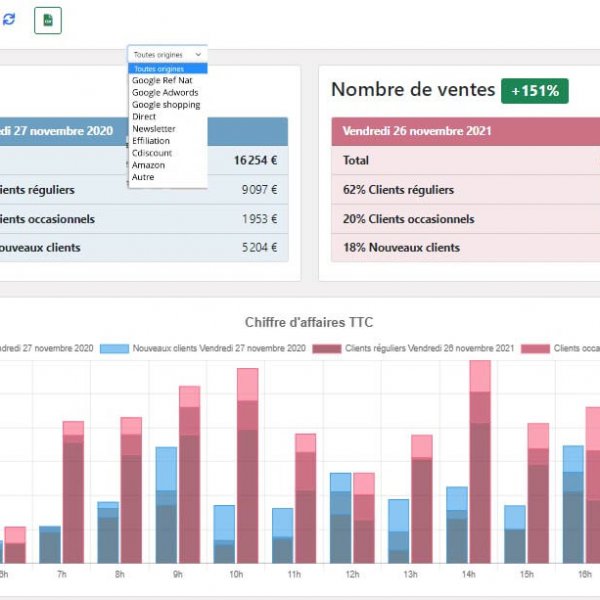Toggle Clients réguliers Vendredi 26 novembre 2021 label
This screenshot has height=600, width=600.
(x=429, y=348)
